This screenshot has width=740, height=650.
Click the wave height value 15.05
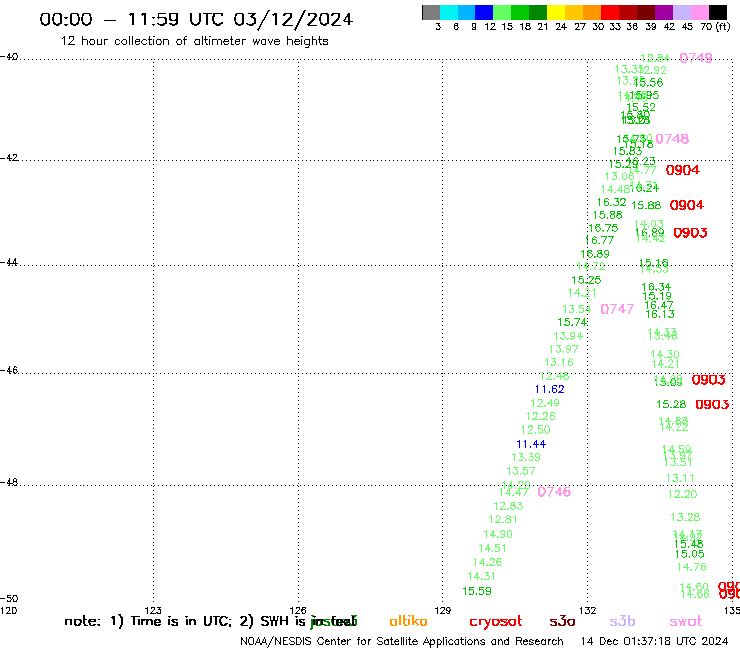[690, 554]
